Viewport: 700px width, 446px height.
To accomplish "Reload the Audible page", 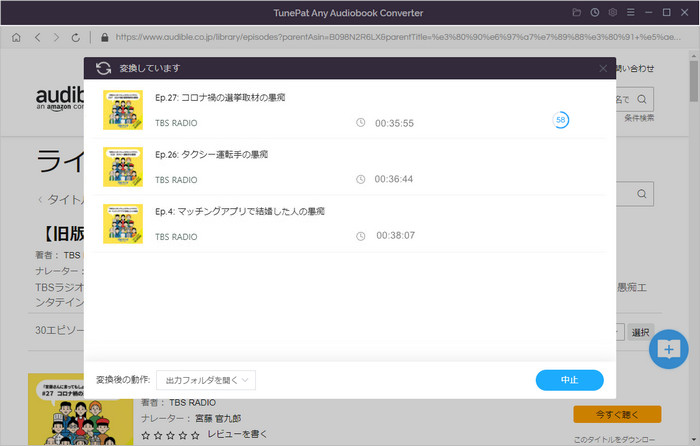I will pos(76,38).
